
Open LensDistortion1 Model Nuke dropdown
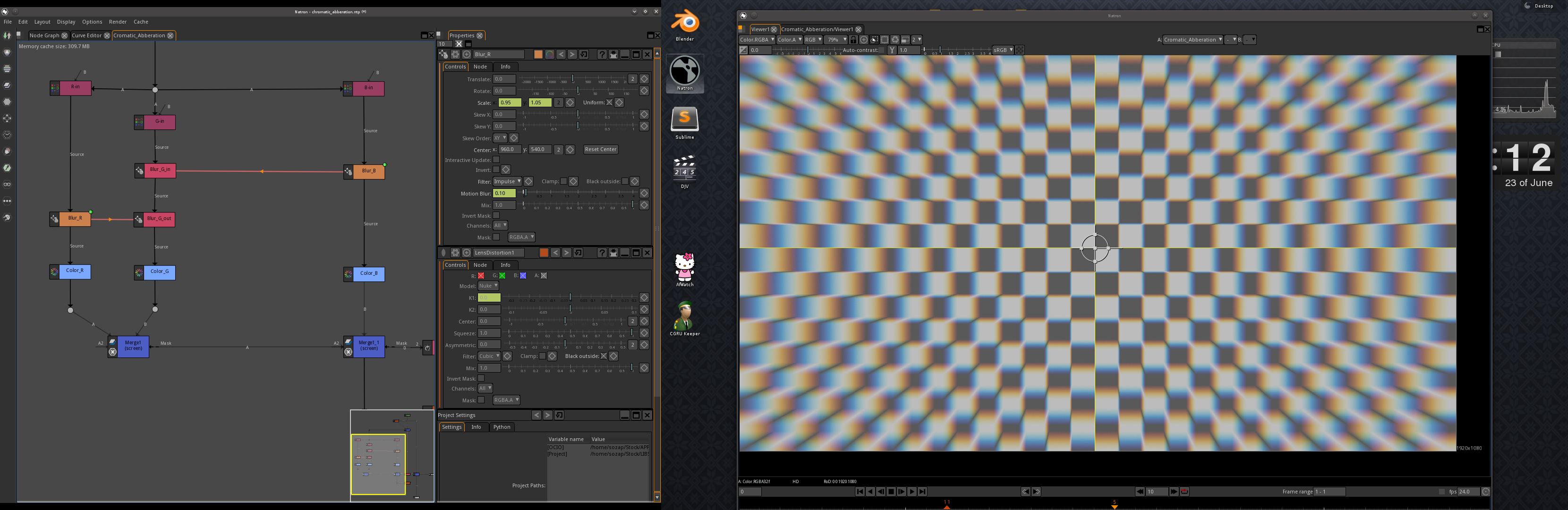(x=488, y=286)
